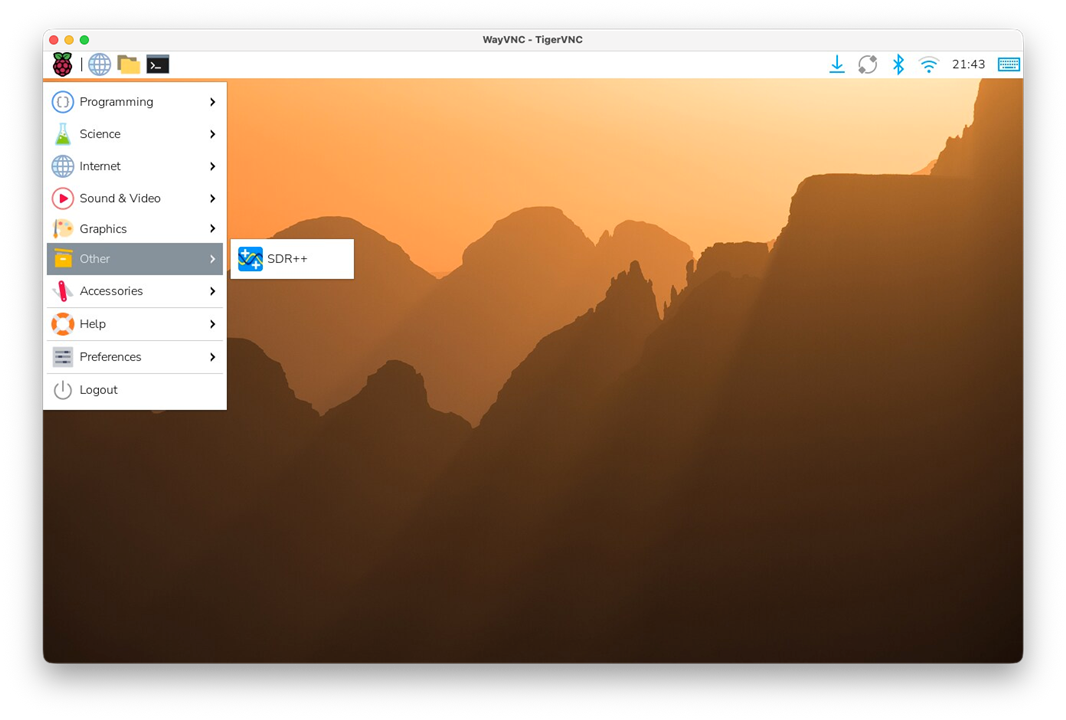Expand the Science submenu arrow
The height and width of the screenshot is (720, 1066).
coord(213,134)
